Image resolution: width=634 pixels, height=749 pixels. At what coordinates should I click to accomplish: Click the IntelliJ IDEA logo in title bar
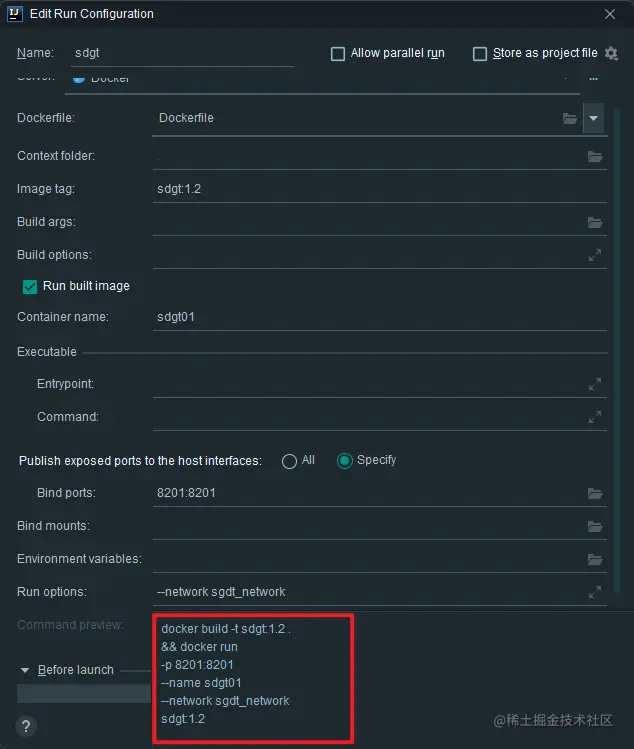point(14,14)
